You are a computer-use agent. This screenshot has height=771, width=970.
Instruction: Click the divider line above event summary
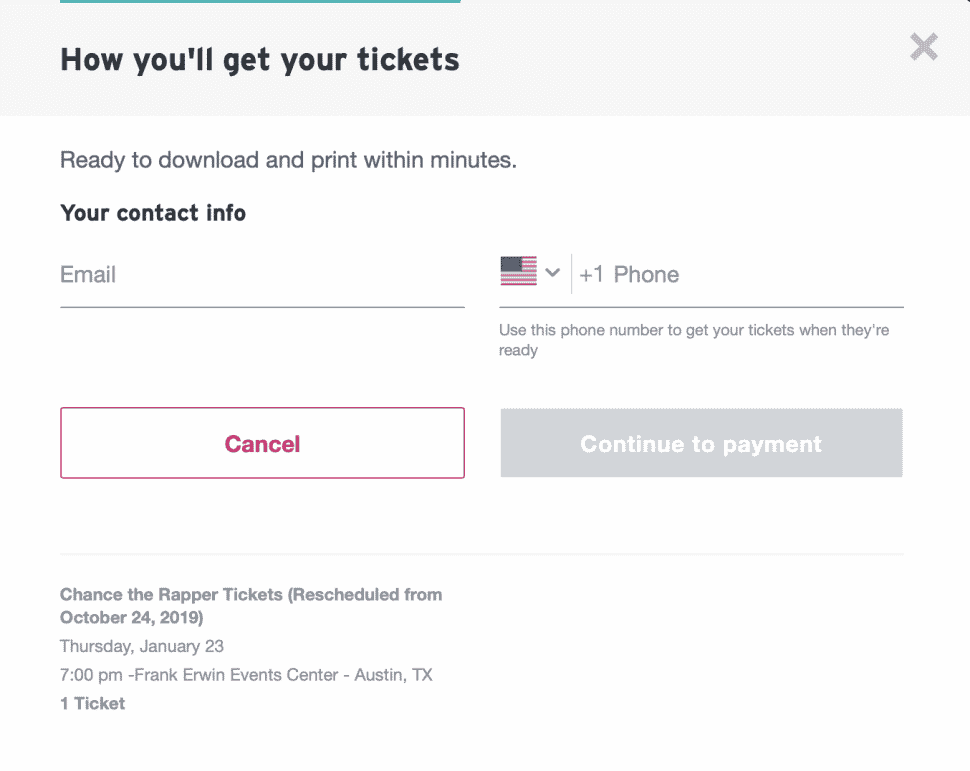coord(482,554)
